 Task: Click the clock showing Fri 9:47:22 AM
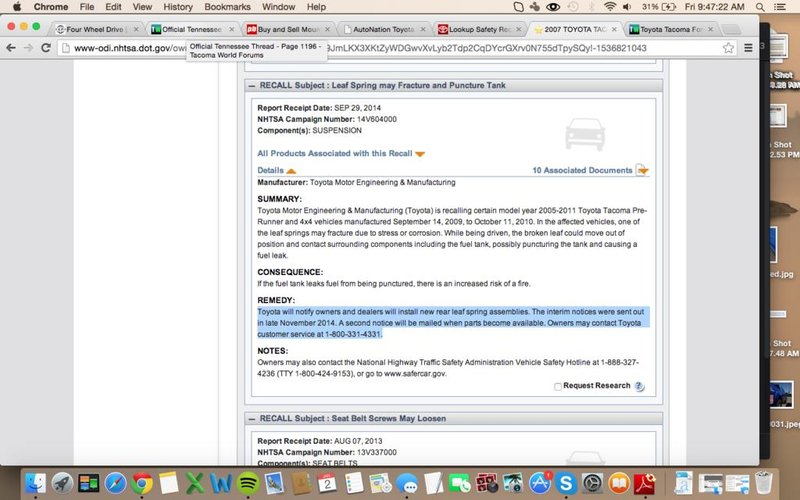(x=714, y=7)
